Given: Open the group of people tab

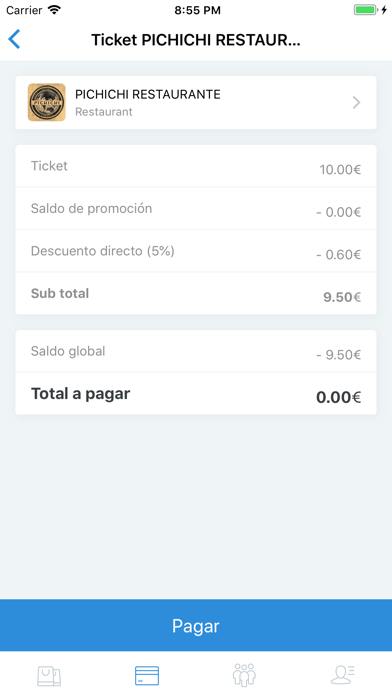Looking at the screenshot, I should point(245,675).
